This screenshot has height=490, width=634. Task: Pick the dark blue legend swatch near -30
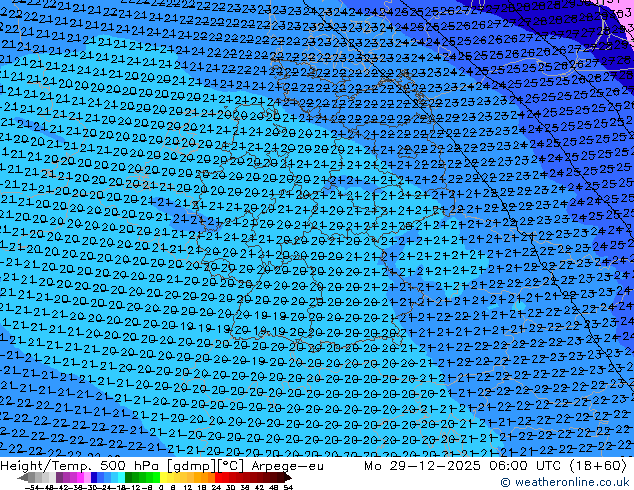(x=94, y=478)
